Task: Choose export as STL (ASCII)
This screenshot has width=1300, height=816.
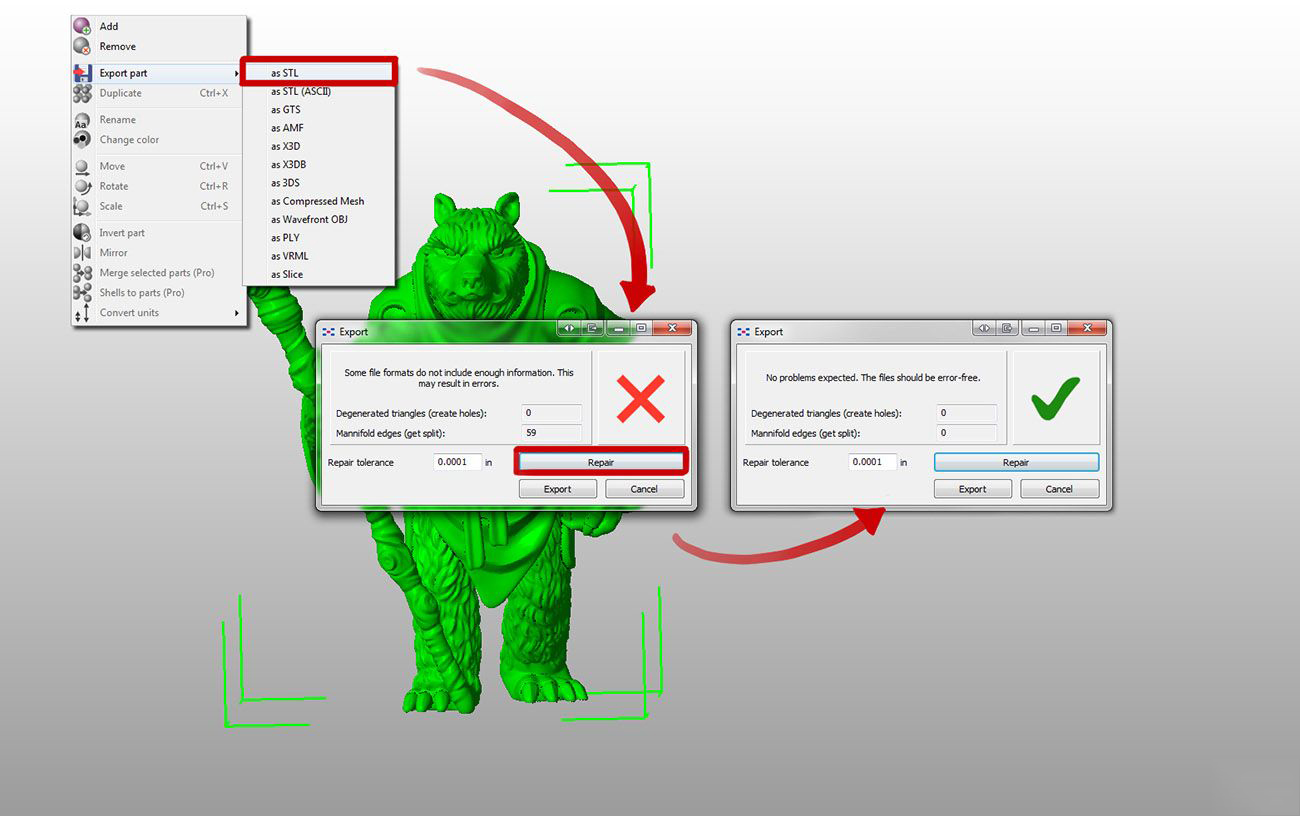Action: pos(320,91)
